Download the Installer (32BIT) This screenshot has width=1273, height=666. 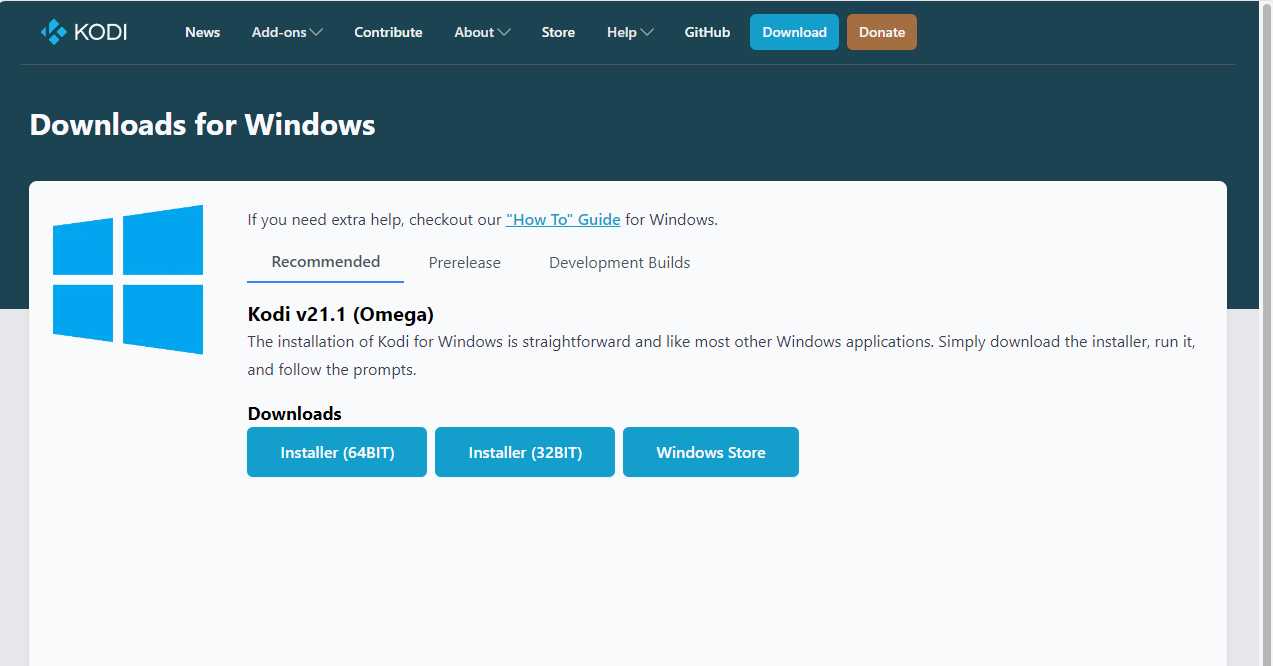tap(525, 452)
